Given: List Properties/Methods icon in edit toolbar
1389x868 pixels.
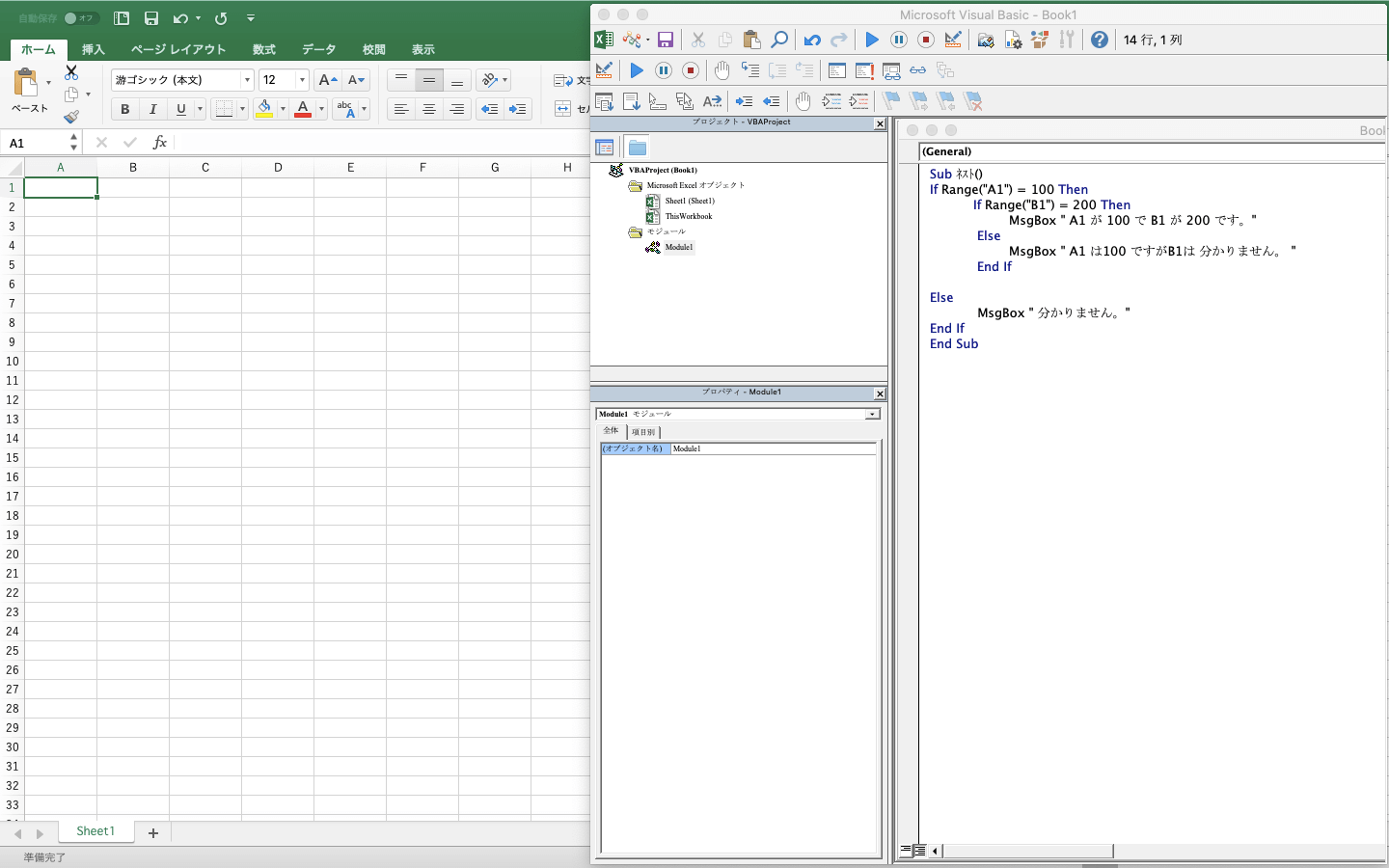Looking at the screenshot, I should 604,101.
